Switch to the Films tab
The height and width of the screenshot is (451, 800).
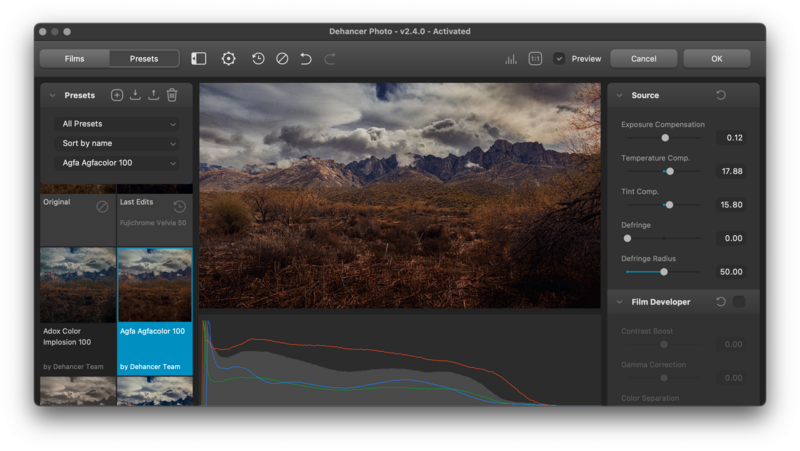[74, 59]
